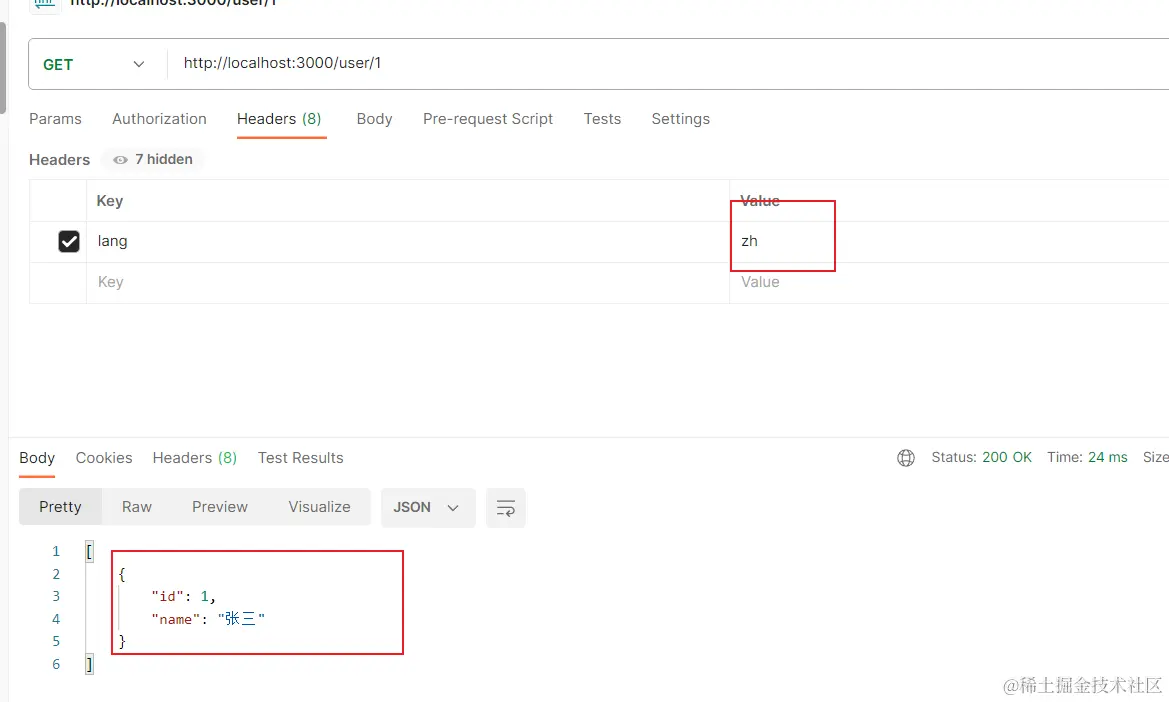Click the empty Value placeholder field
Viewport: 1169px width, 702px height.
[948, 282]
